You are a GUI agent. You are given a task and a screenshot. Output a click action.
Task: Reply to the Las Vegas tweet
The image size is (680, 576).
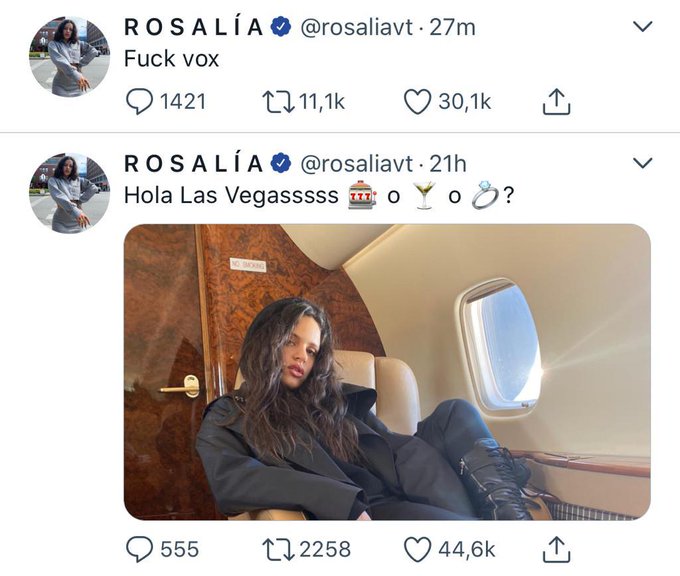tap(139, 549)
